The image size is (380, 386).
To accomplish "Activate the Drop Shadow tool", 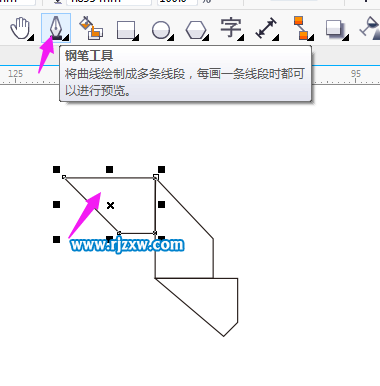I will [x=336, y=29].
